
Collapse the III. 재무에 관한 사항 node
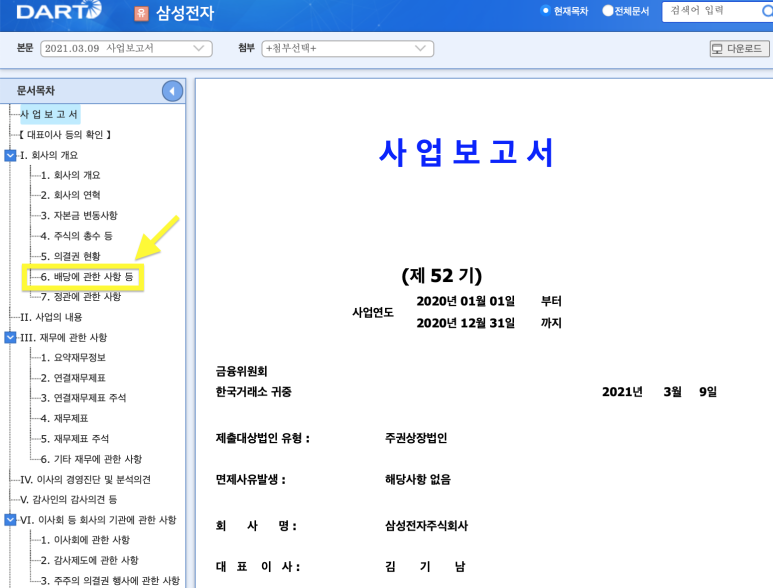[10, 338]
